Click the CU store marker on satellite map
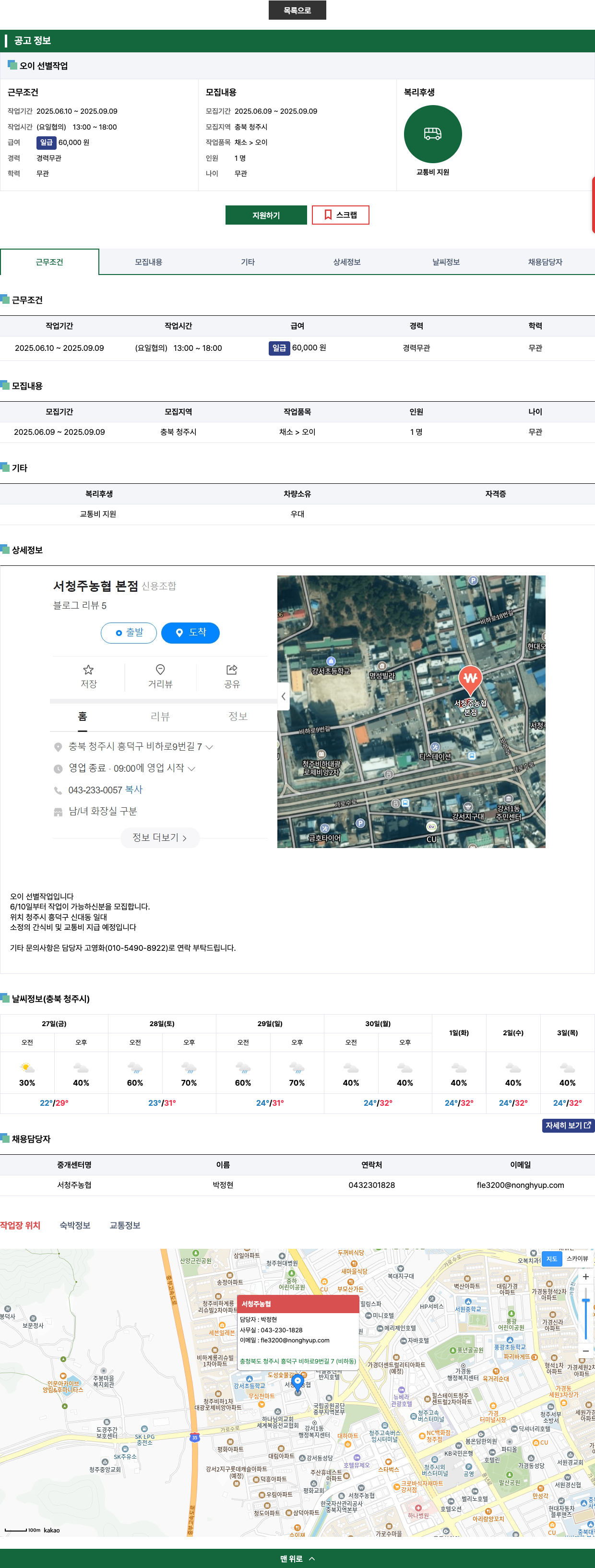This screenshot has width=595, height=1568. point(431,826)
